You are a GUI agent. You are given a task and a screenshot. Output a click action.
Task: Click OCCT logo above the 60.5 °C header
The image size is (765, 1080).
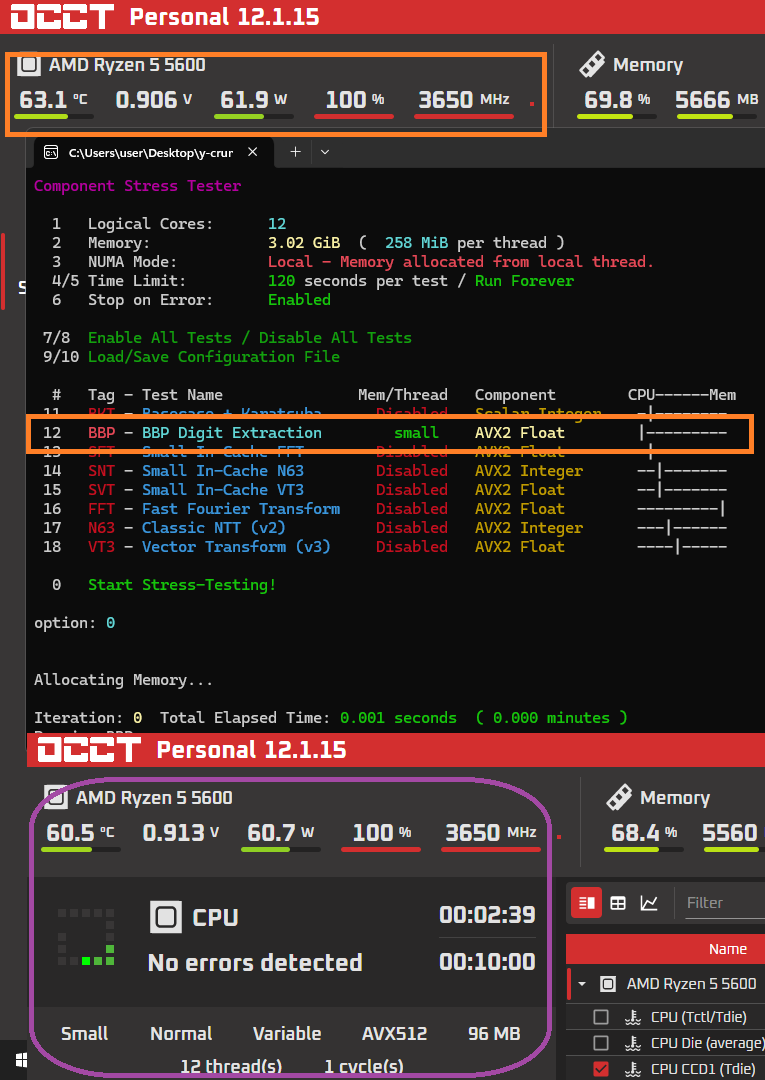point(89,749)
